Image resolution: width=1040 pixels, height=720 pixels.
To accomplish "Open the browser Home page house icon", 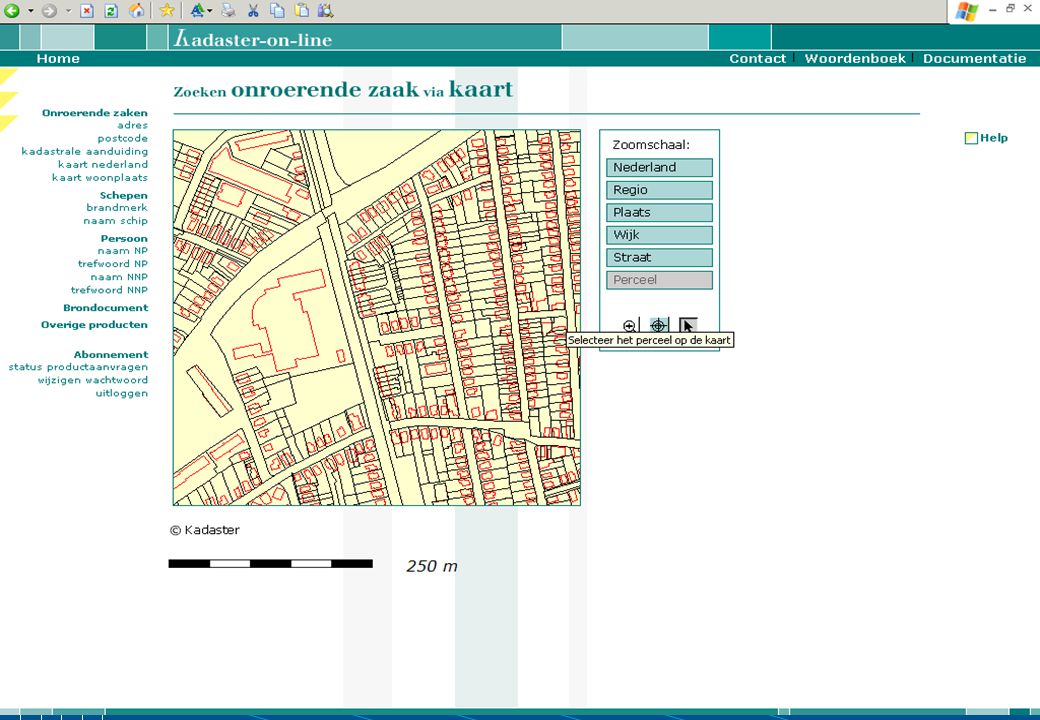I will (136, 11).
